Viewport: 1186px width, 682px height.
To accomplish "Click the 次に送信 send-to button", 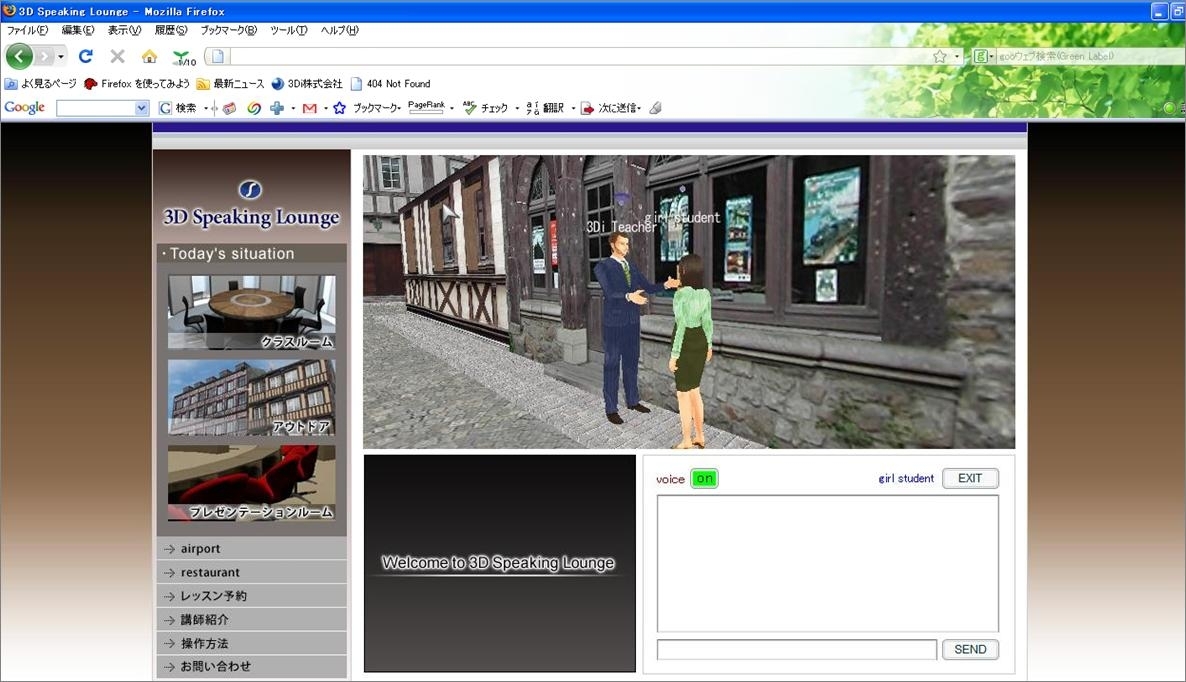I will (x=610, y=108).
